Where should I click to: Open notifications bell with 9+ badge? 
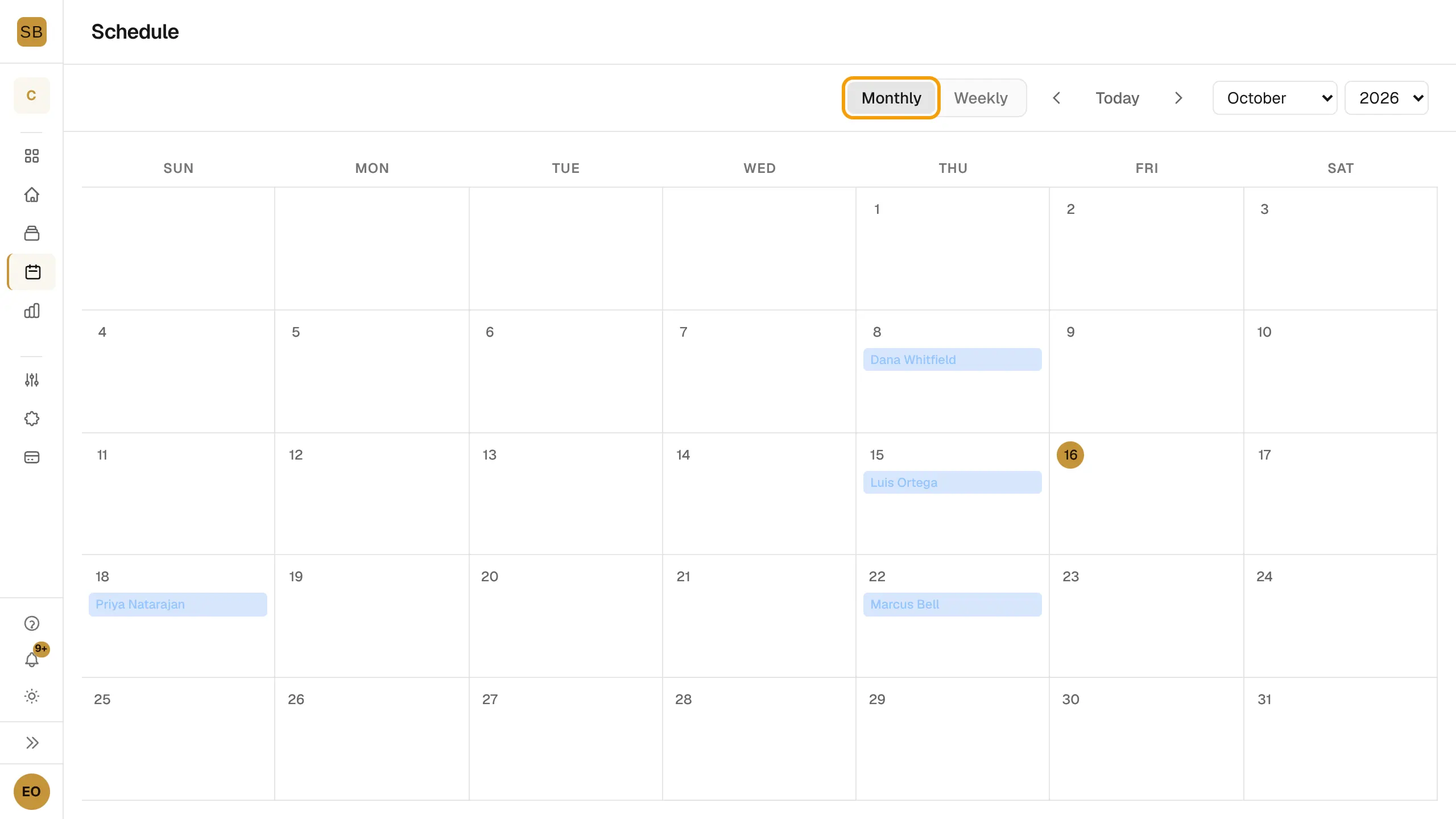point(32,660)
